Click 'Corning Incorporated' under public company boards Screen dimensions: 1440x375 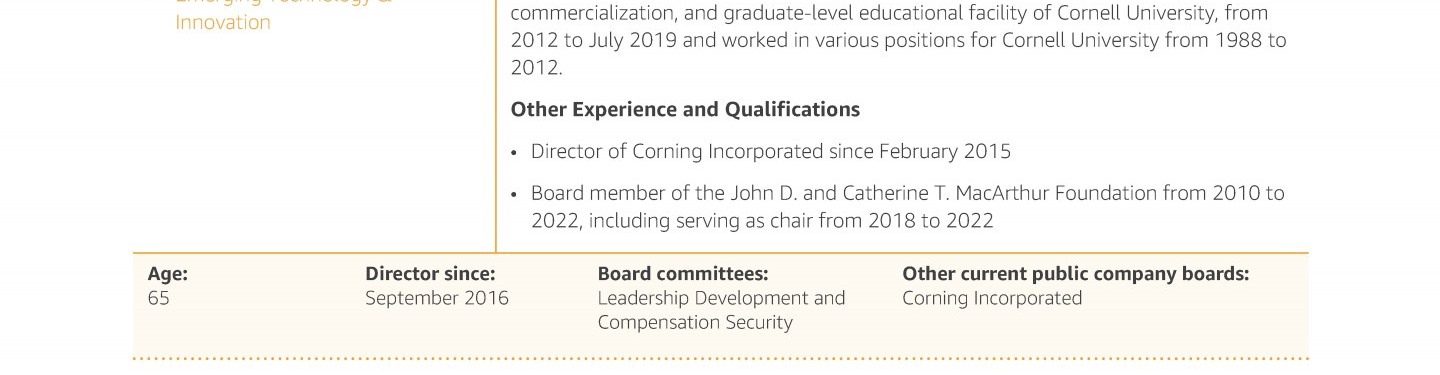coord(992,298)
